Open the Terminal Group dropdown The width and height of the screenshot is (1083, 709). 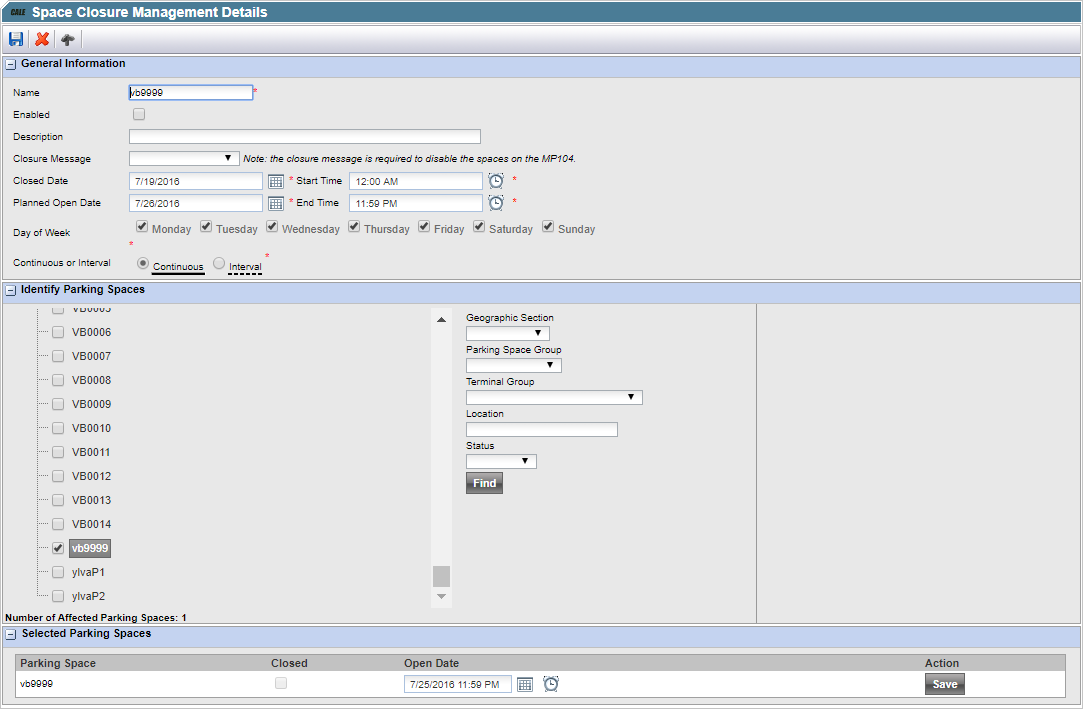point(554,398)
